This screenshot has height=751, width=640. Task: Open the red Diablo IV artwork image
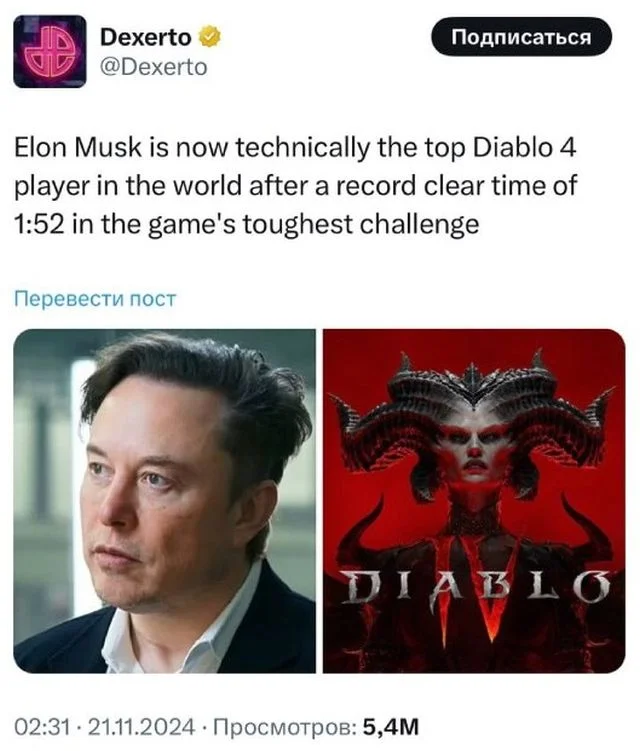(474, 501)
